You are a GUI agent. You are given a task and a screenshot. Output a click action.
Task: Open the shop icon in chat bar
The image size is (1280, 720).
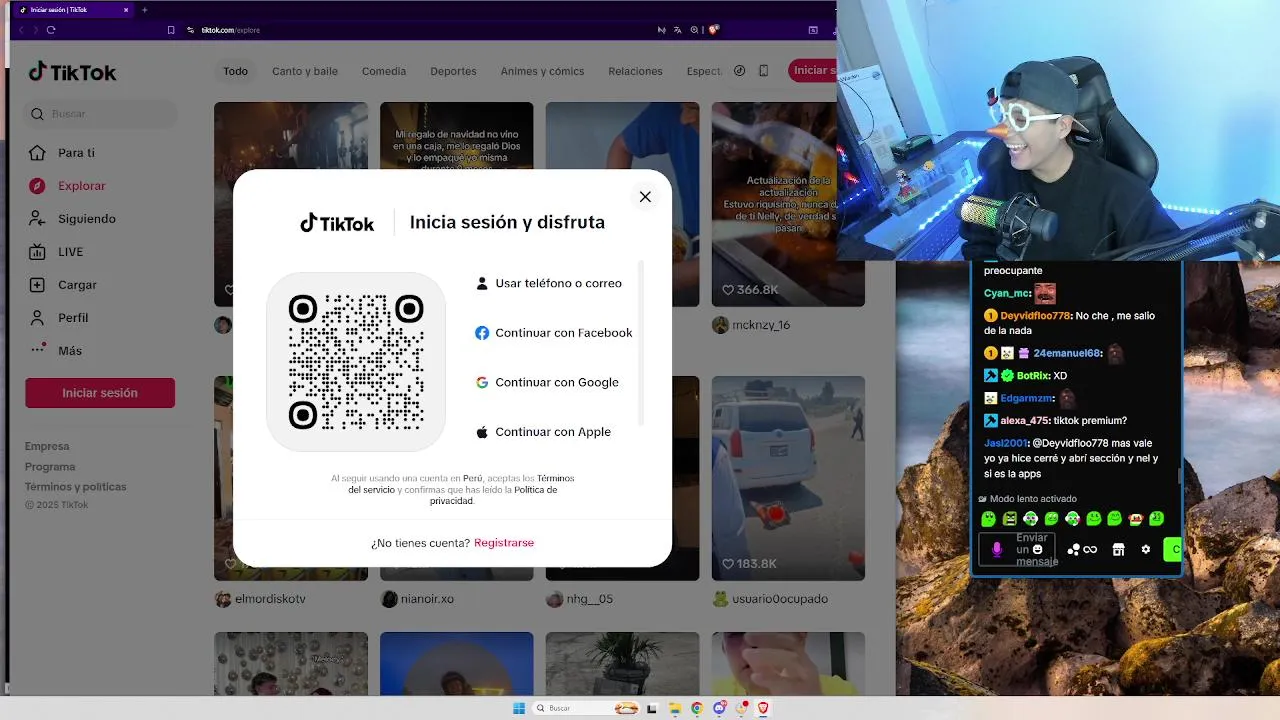1119,550
